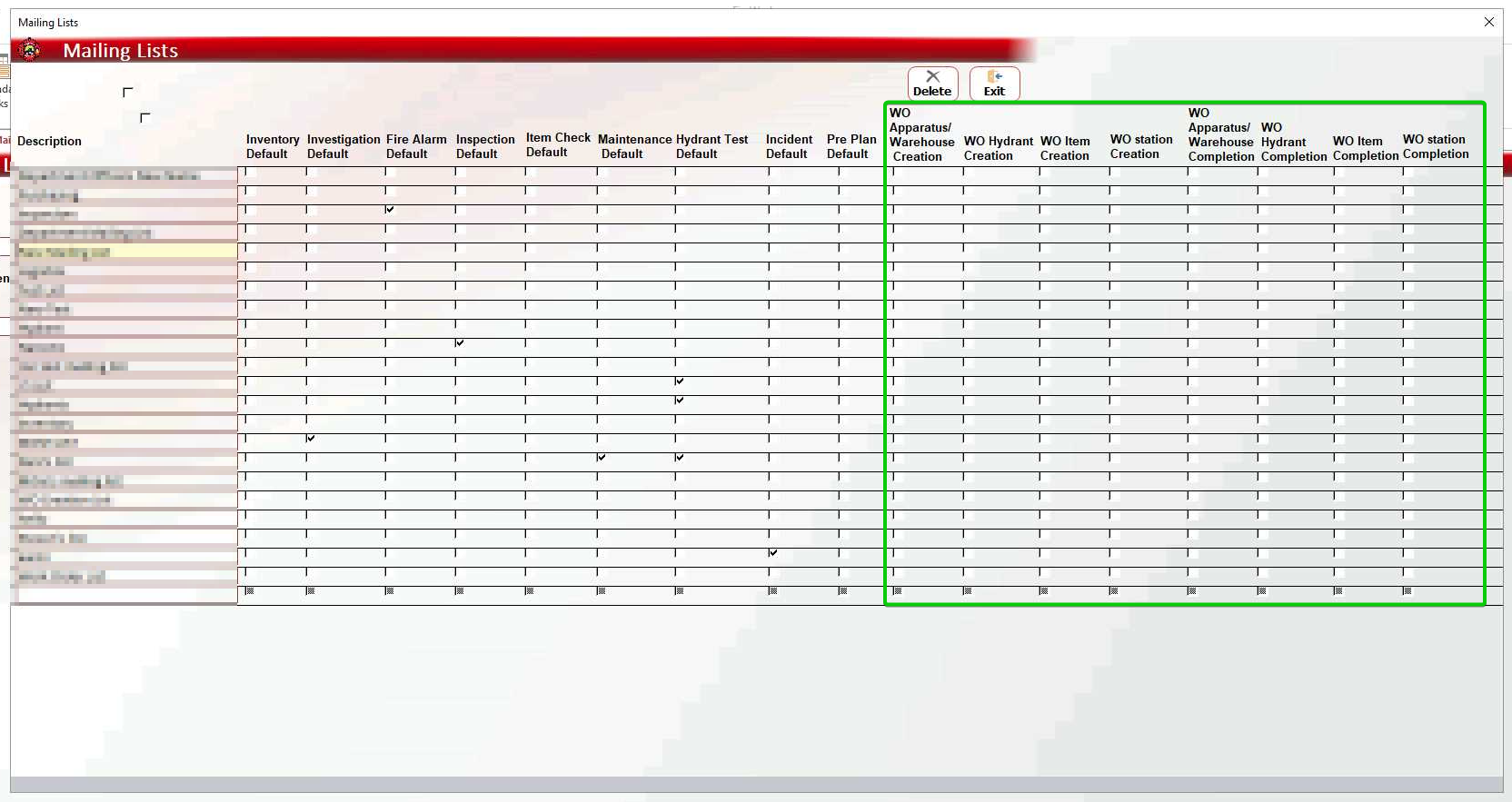Close the Mailing Lists window

coord(1488,22)
